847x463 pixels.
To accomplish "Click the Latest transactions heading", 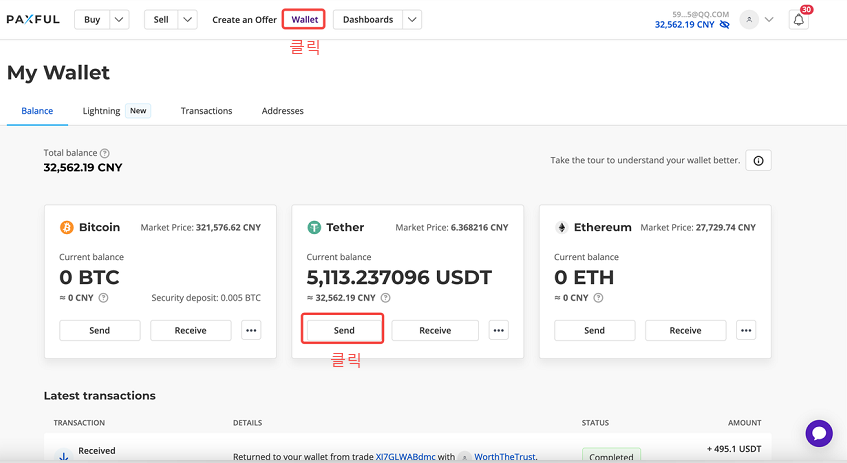I will [99, 395].
